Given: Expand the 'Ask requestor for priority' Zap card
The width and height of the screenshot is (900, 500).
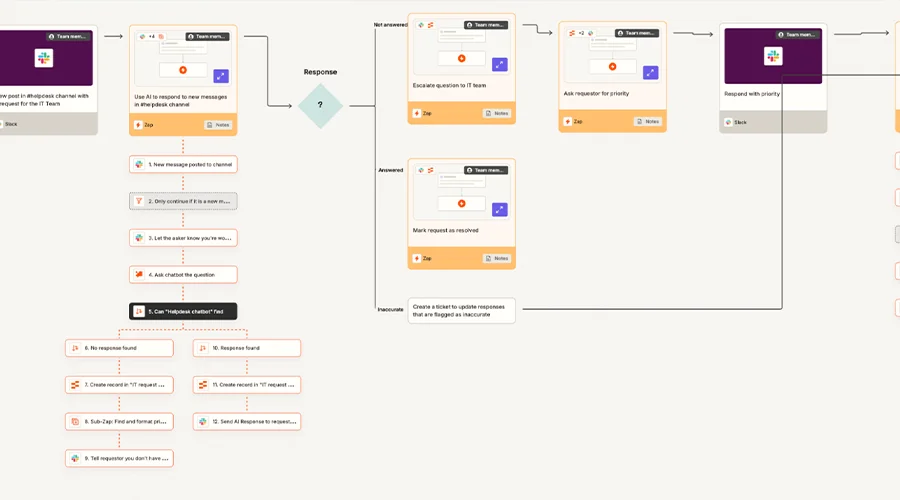Looking at the screenshot, I should pyautogui.click(x=650, y=73).
